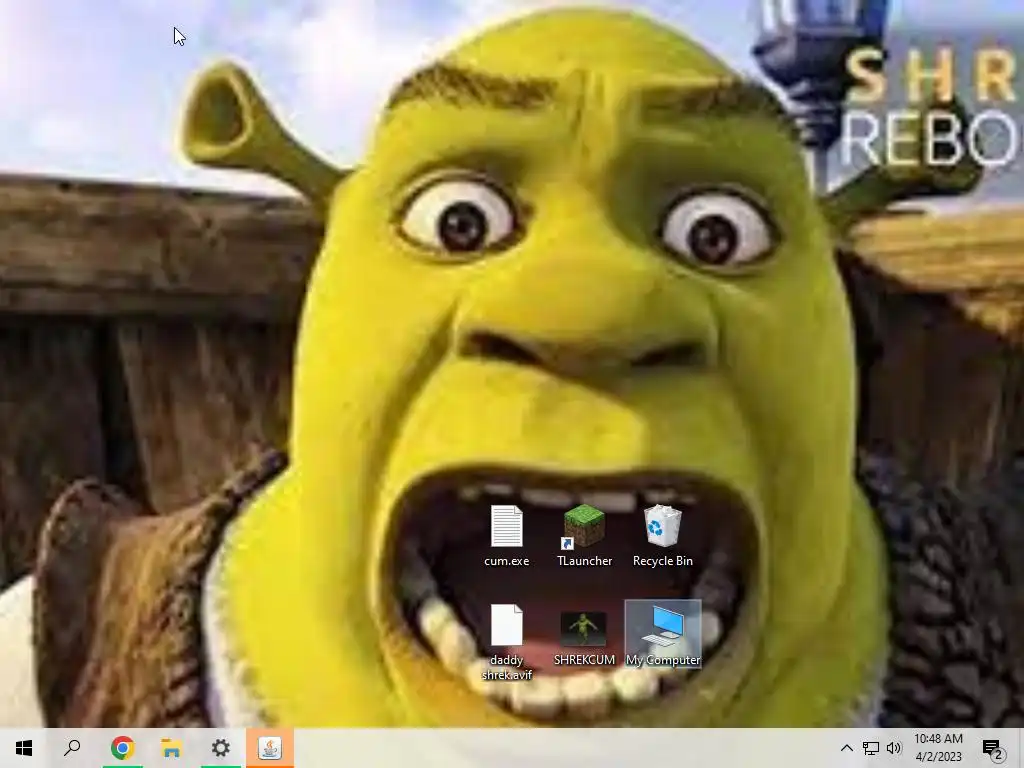
Task: Open network status tray icon
Action: (871, 748)
